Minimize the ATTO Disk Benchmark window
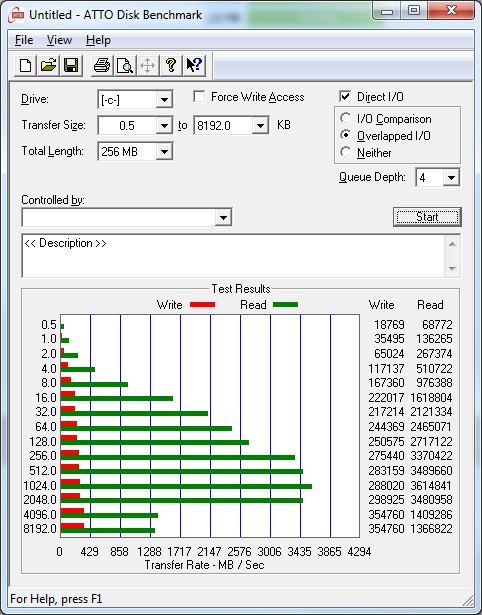The height and width of the screenshot is (615, 482). (x=387, y=11)
